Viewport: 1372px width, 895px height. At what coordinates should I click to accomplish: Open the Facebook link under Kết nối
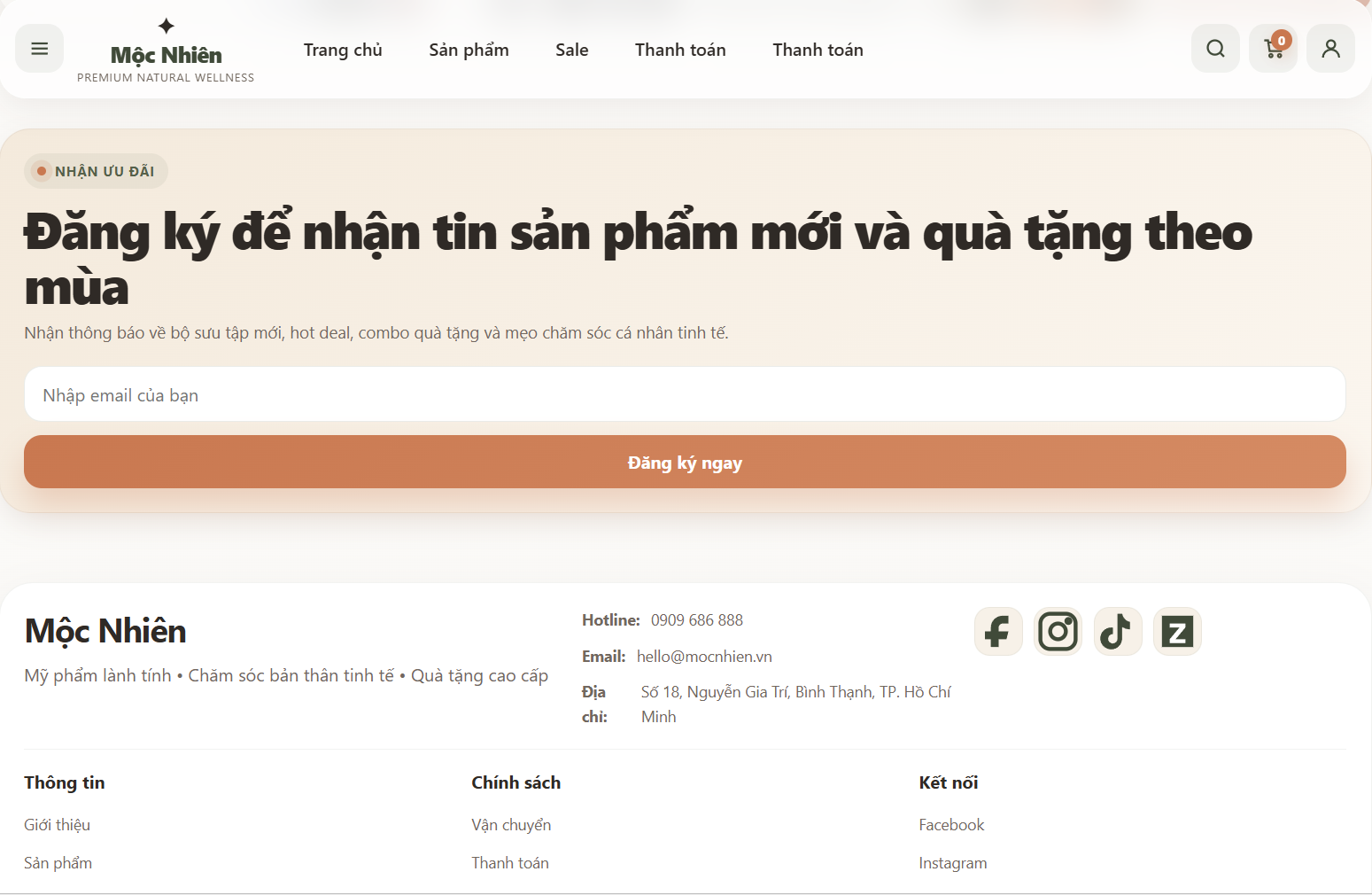[x=951, y=824]
